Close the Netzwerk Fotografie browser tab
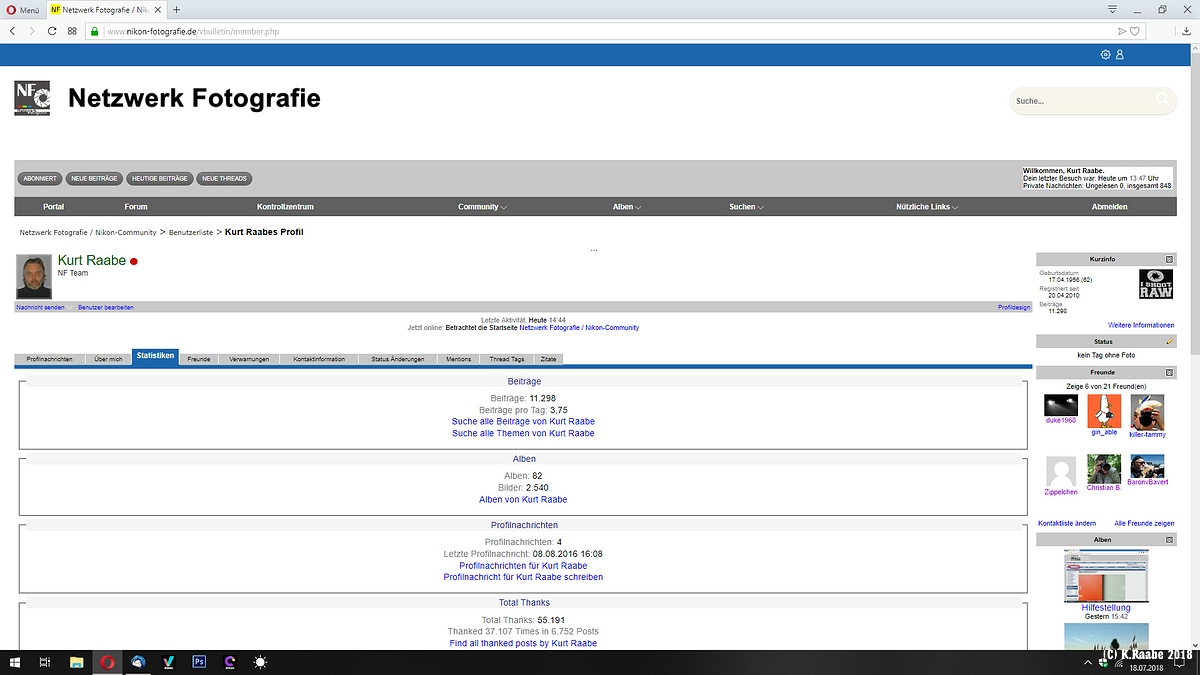 coord(159,9)
